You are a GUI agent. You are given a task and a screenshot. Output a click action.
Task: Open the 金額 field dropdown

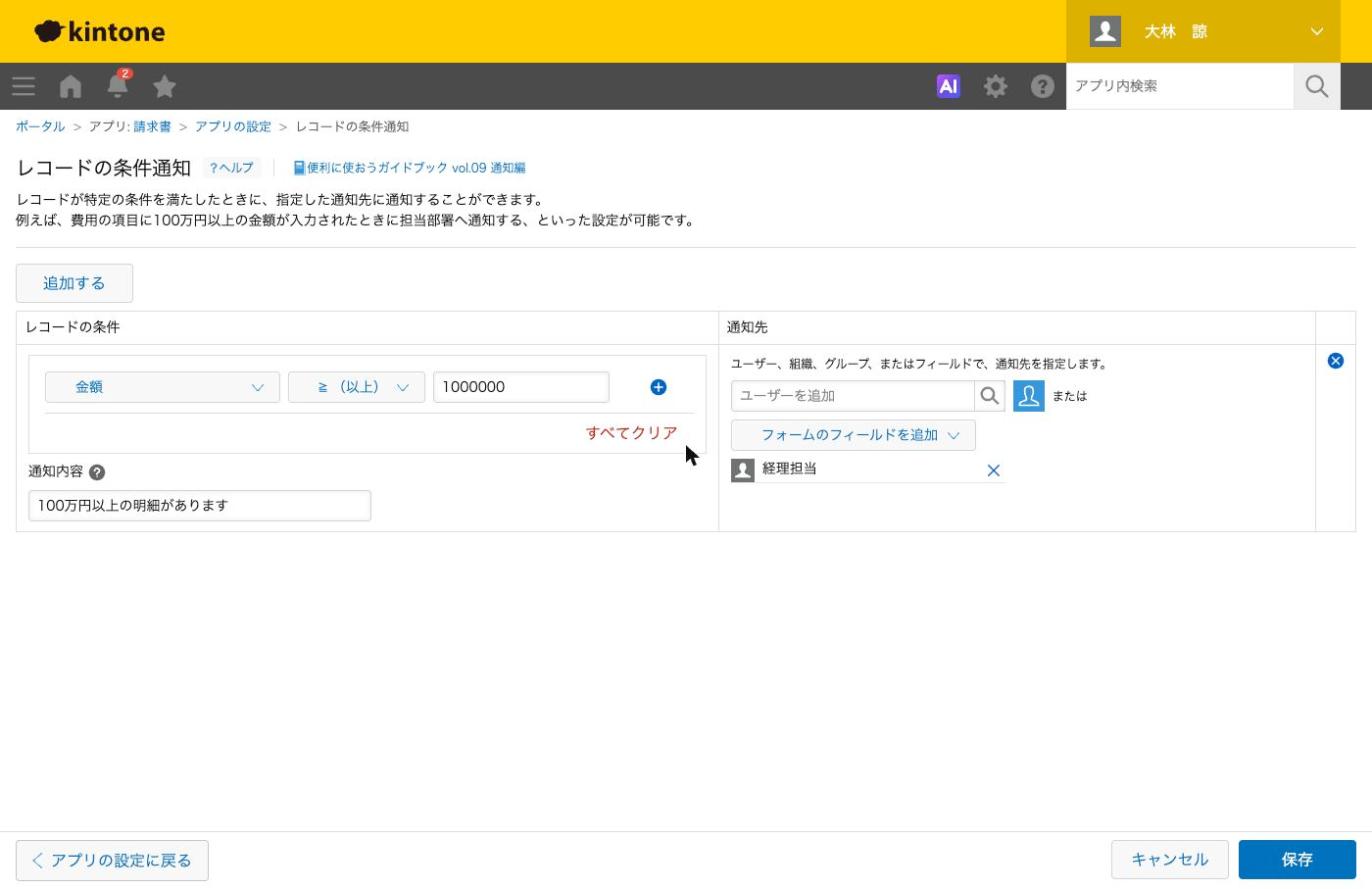point(162,387)
